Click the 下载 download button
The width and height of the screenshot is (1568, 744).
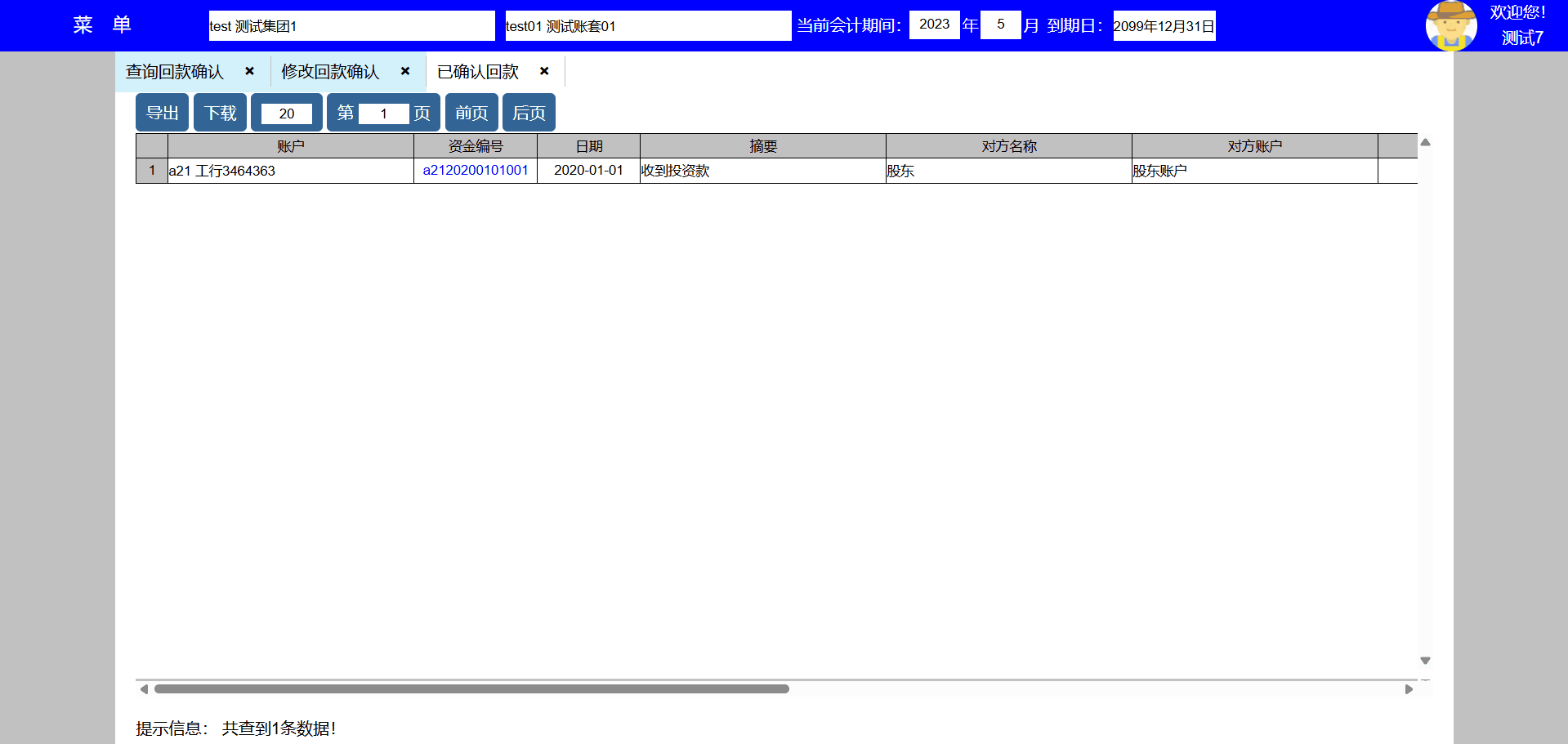[x=220, y=113]
